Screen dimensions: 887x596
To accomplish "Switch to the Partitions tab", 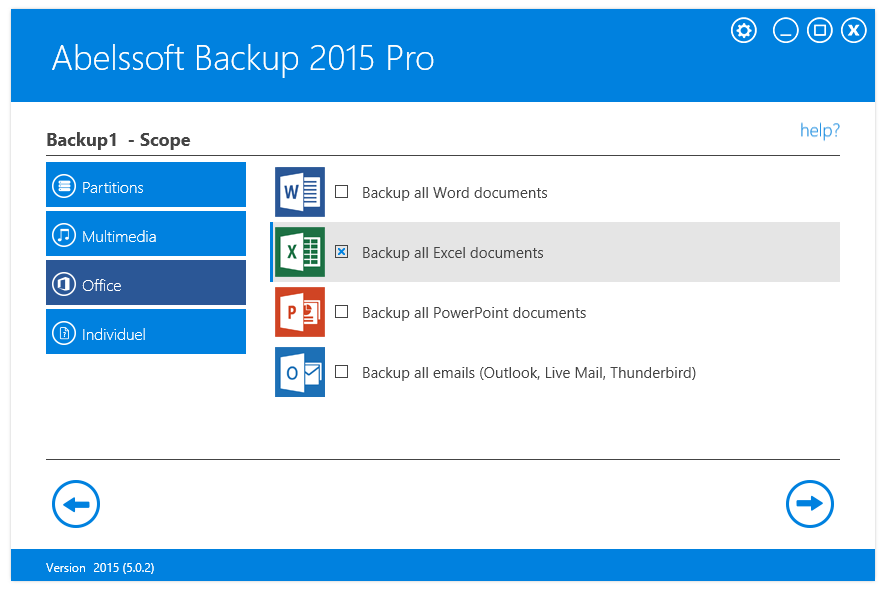I will click(146, 187).
